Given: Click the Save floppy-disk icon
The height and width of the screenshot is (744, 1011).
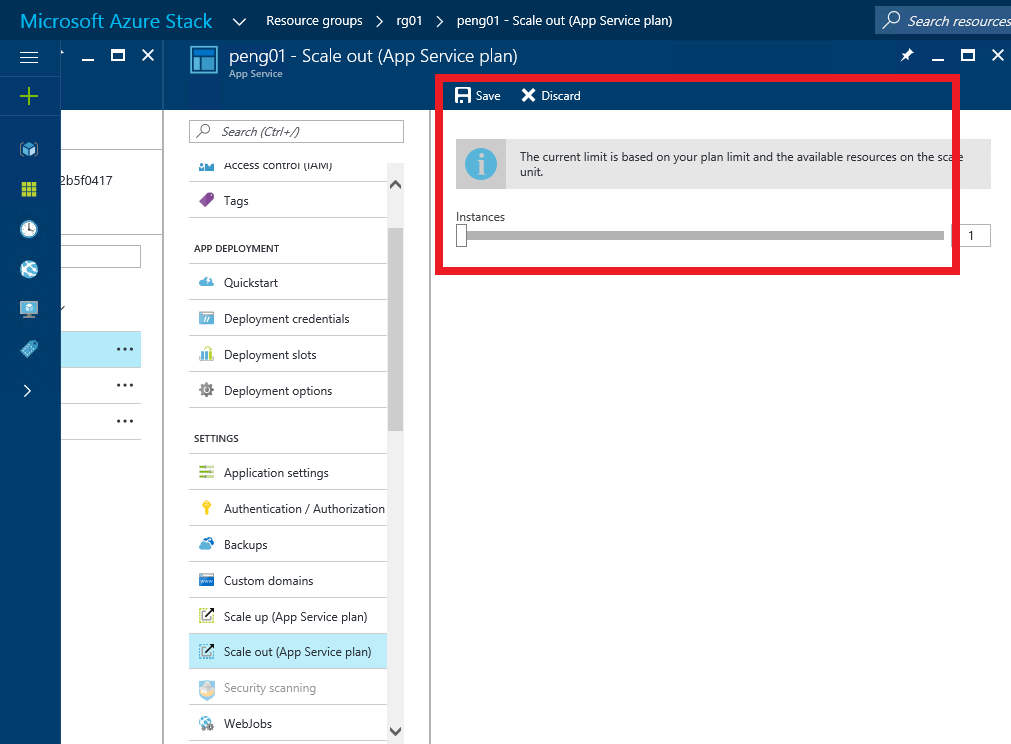Looking at the screenshot, I should click(x=463, y=95).
